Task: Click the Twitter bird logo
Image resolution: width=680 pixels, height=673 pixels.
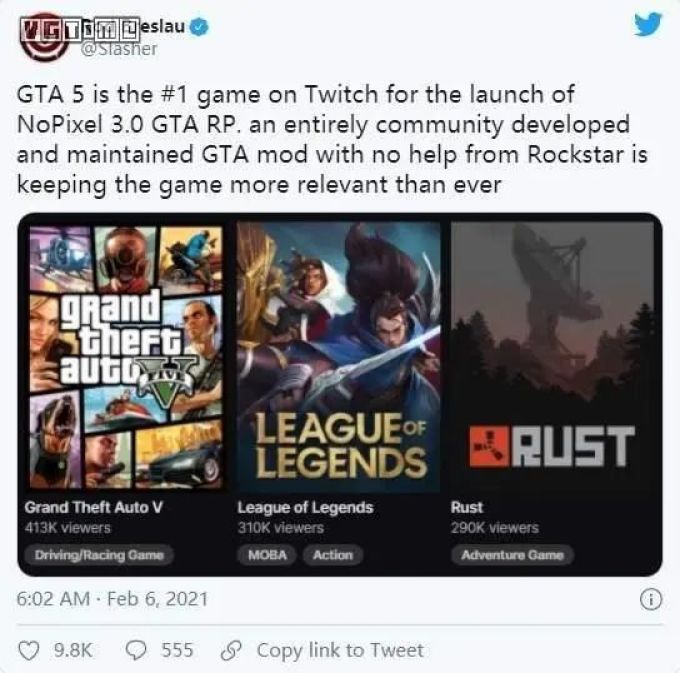Action: point(648,24)
